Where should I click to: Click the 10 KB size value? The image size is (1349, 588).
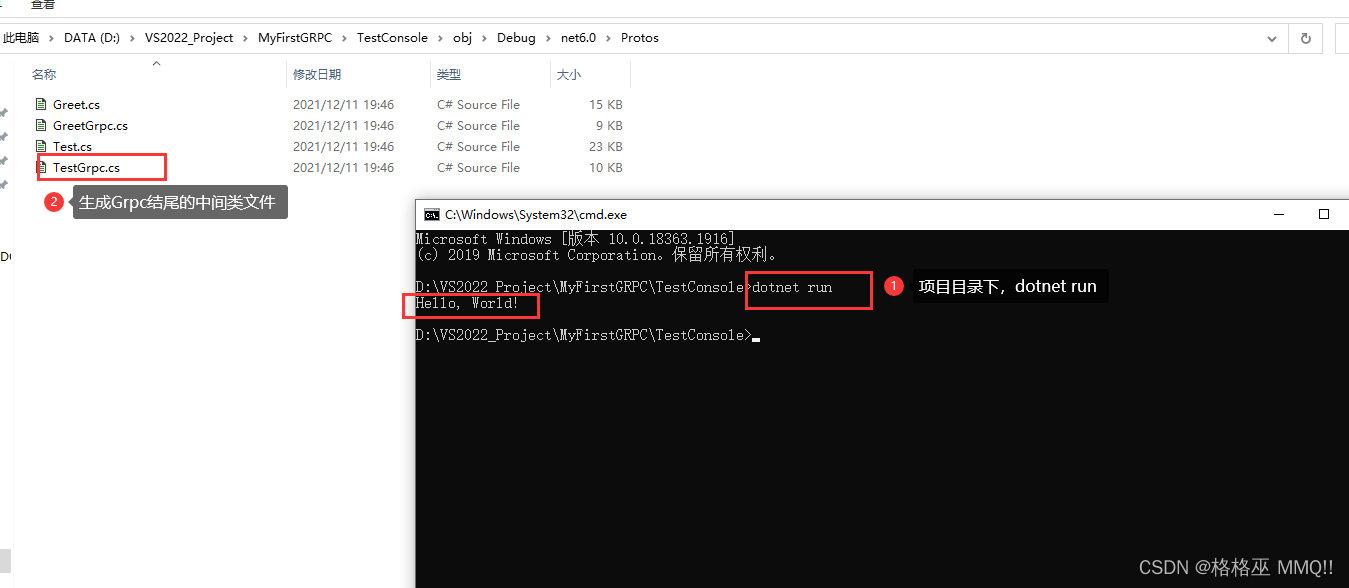pos(606,167)
